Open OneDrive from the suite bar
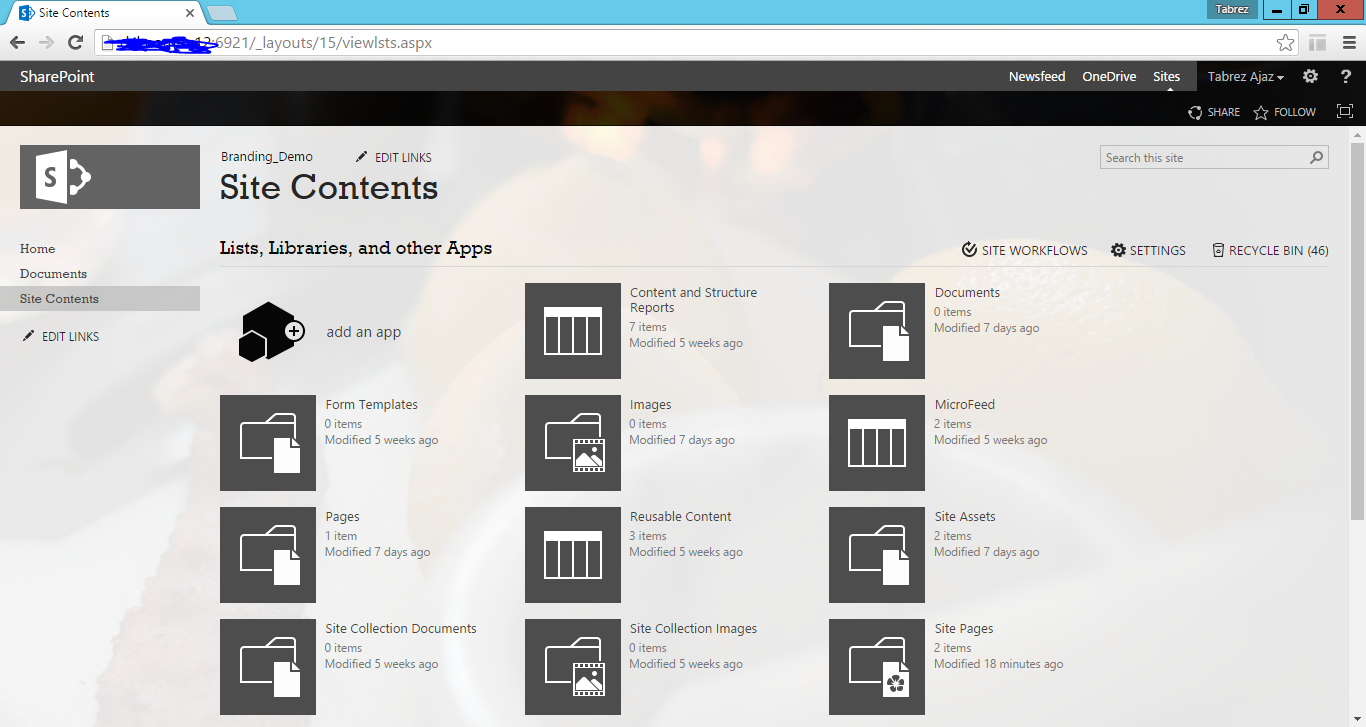Viewport: 1366px width, 727px height. click(x=1109, y=76)
